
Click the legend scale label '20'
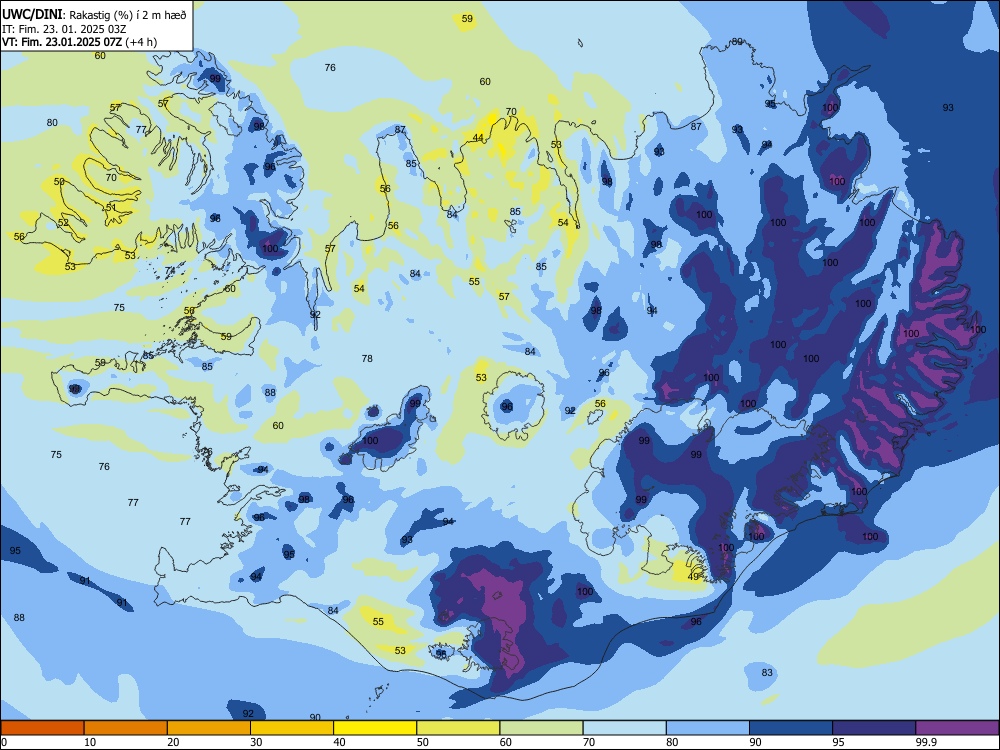click(173, 742)
